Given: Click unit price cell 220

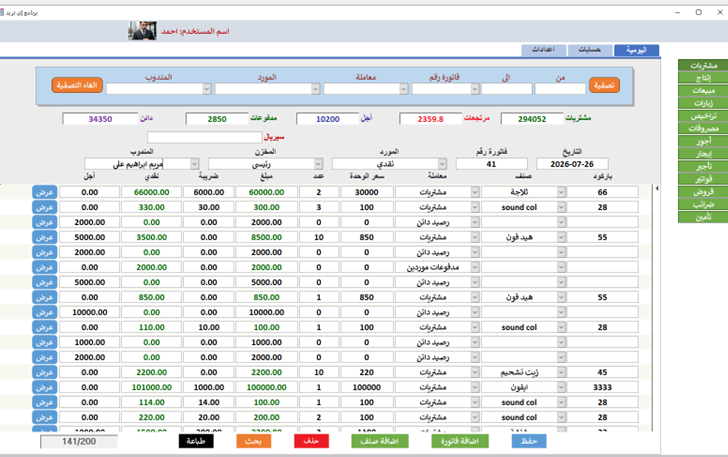Looking at the screenshot, I should 367,372.
